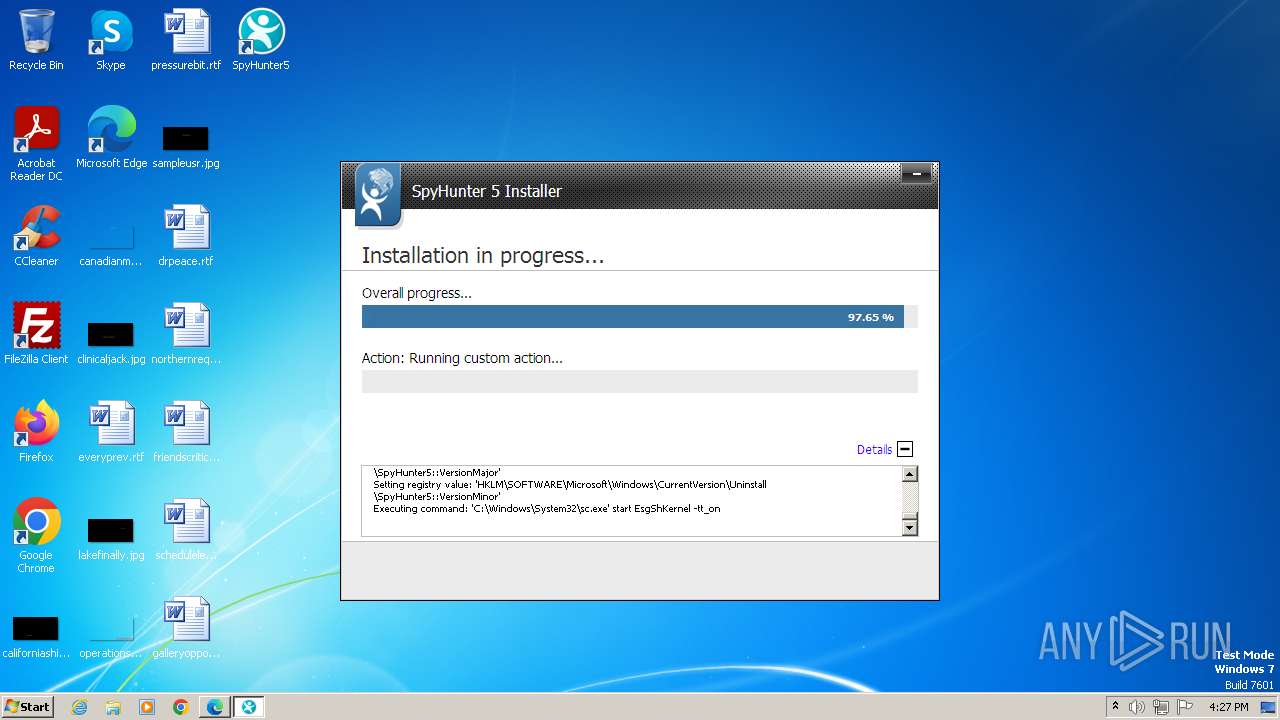Screen dimensions: 1280x720
Task: Click 'Executing command' log line
Action: (x=547, y=509)
